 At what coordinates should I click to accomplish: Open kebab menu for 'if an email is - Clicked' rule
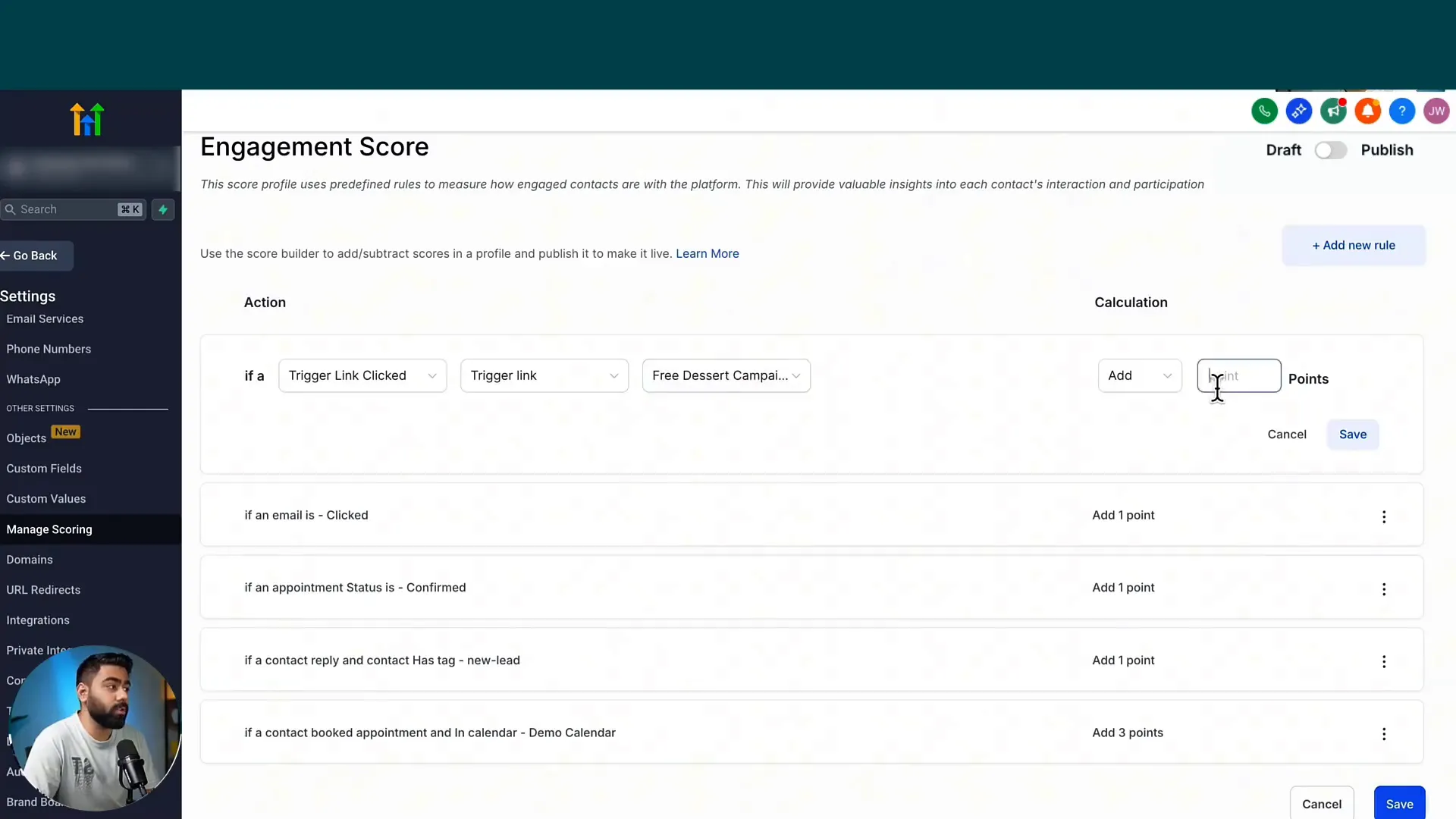click(1384, 516)
